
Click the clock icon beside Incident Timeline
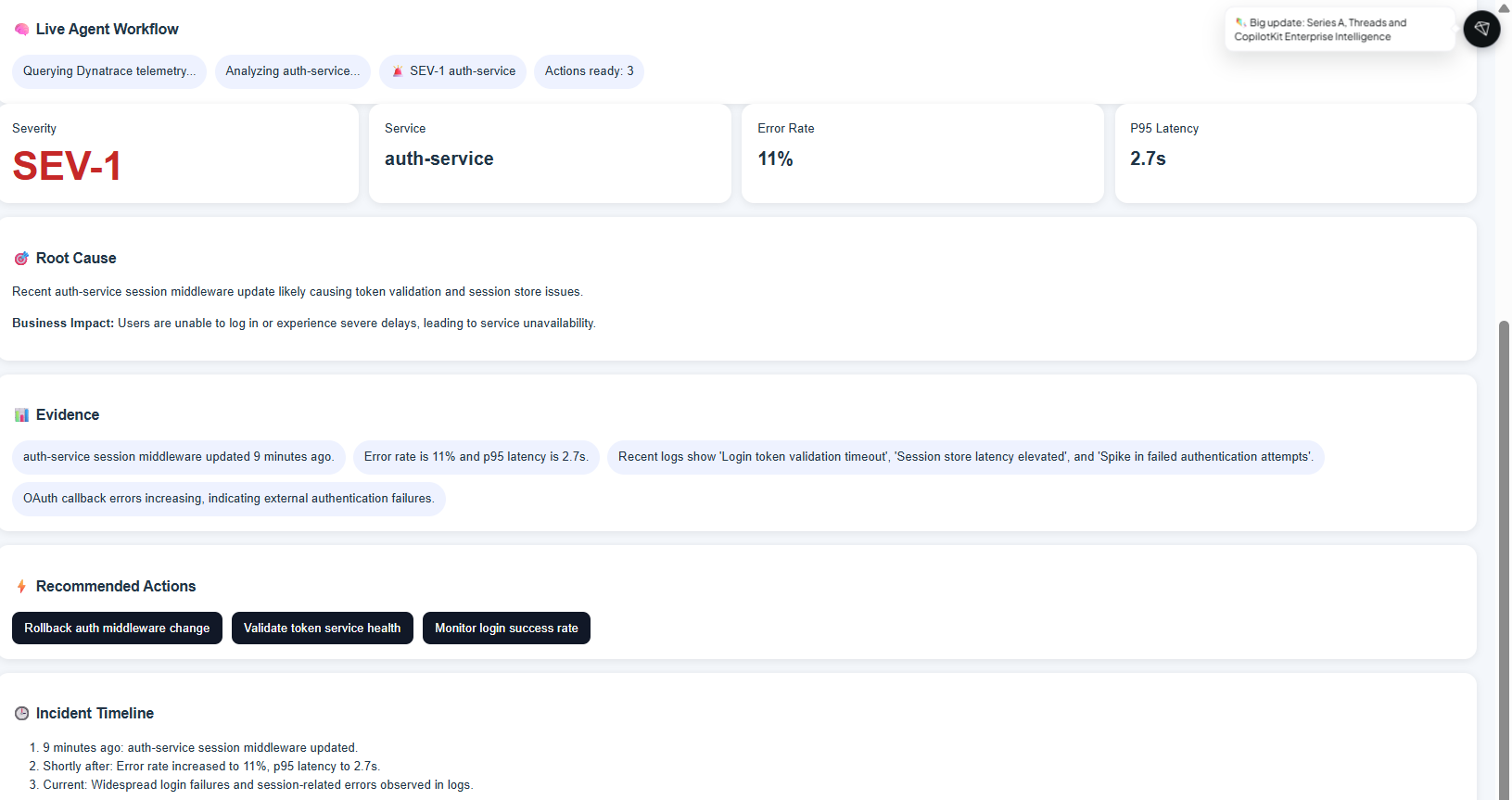[x=21, y=714]
